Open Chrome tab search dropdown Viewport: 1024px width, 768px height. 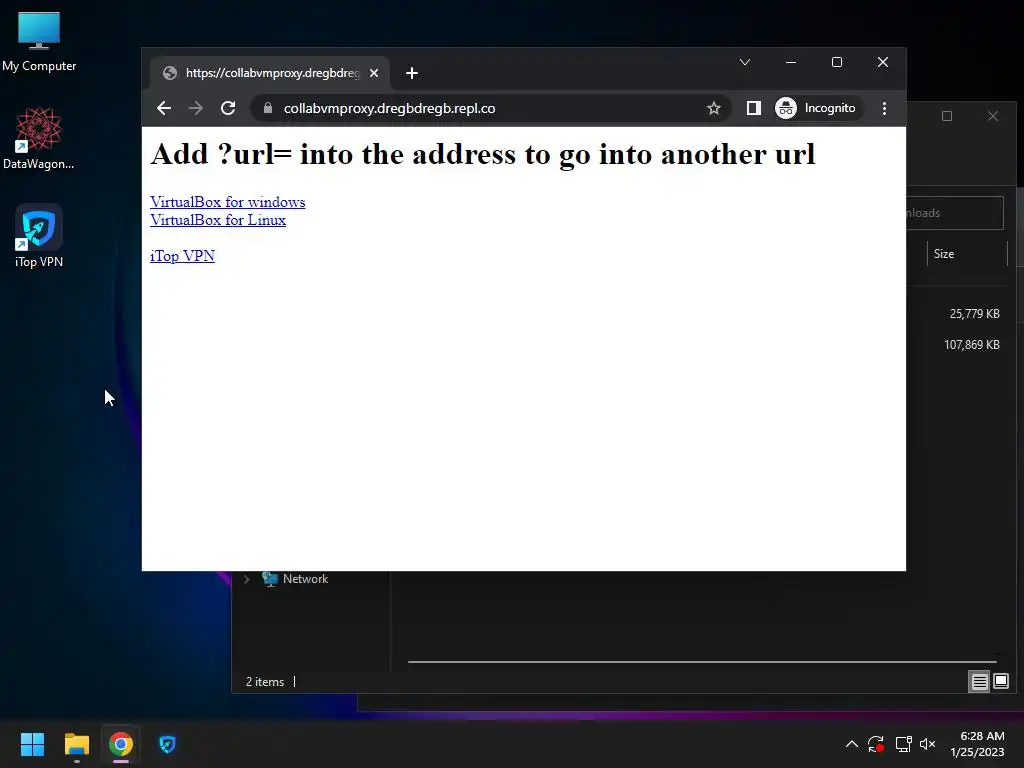(x=744, y=62)
